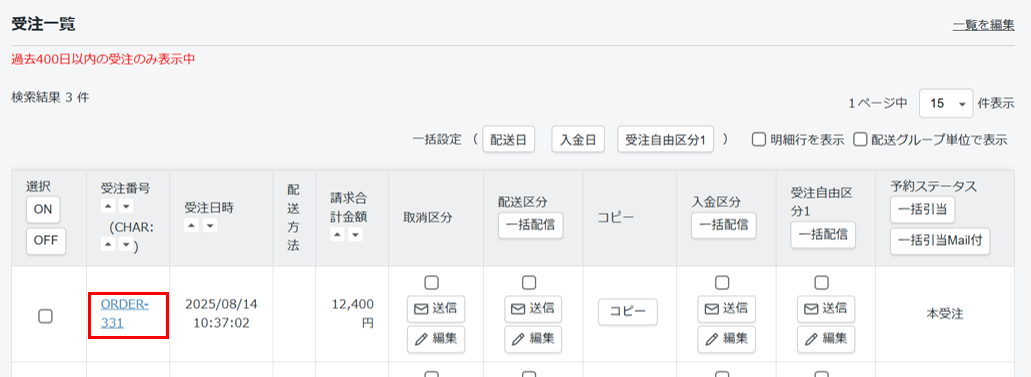Tick 受注自由区分1 checkbox for ORDER-331
Viewport: 1031px width, 377px height.
coord(821,283)
